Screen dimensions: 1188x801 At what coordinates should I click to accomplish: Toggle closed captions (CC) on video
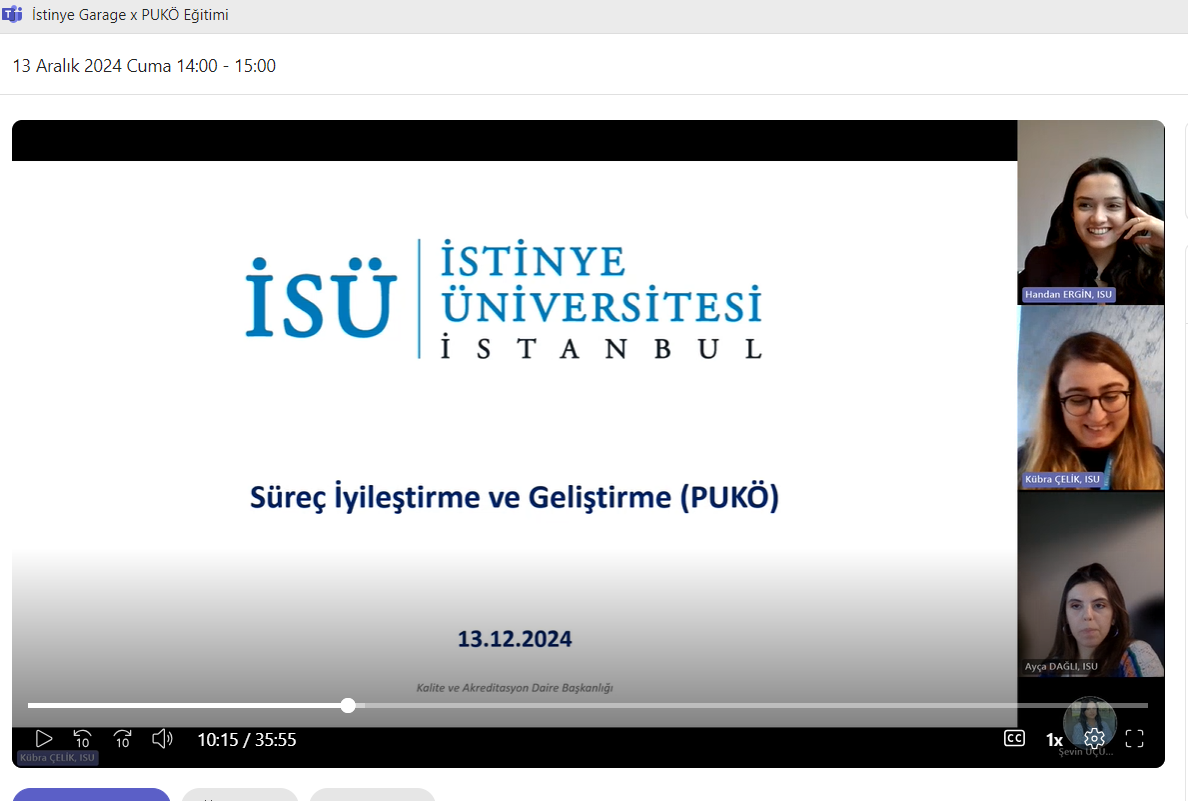(1014, 739)
